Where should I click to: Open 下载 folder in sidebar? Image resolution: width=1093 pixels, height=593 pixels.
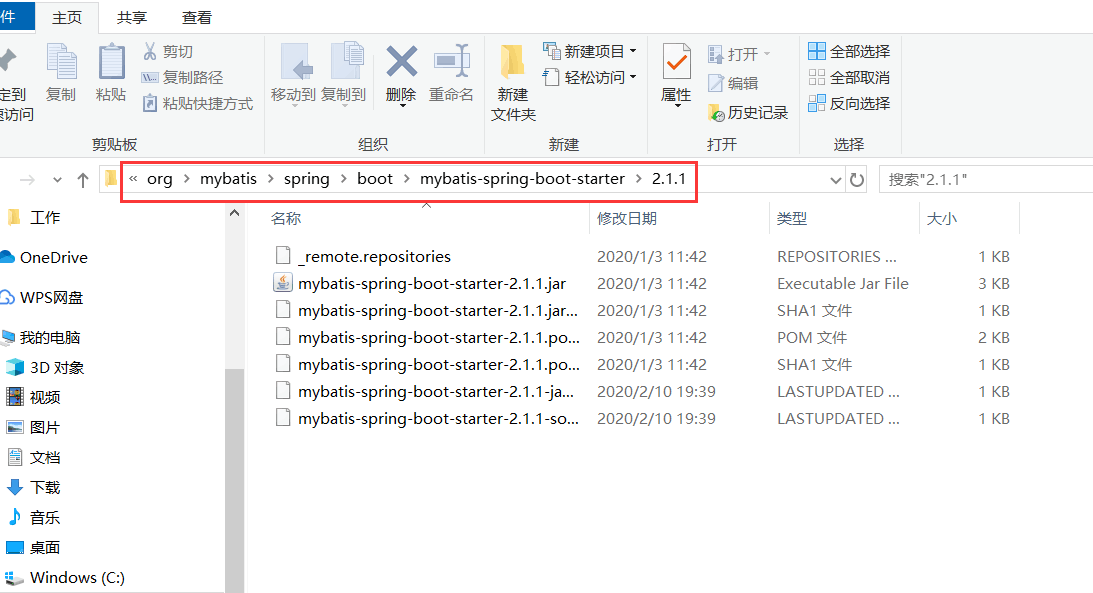tap(33, 488)
